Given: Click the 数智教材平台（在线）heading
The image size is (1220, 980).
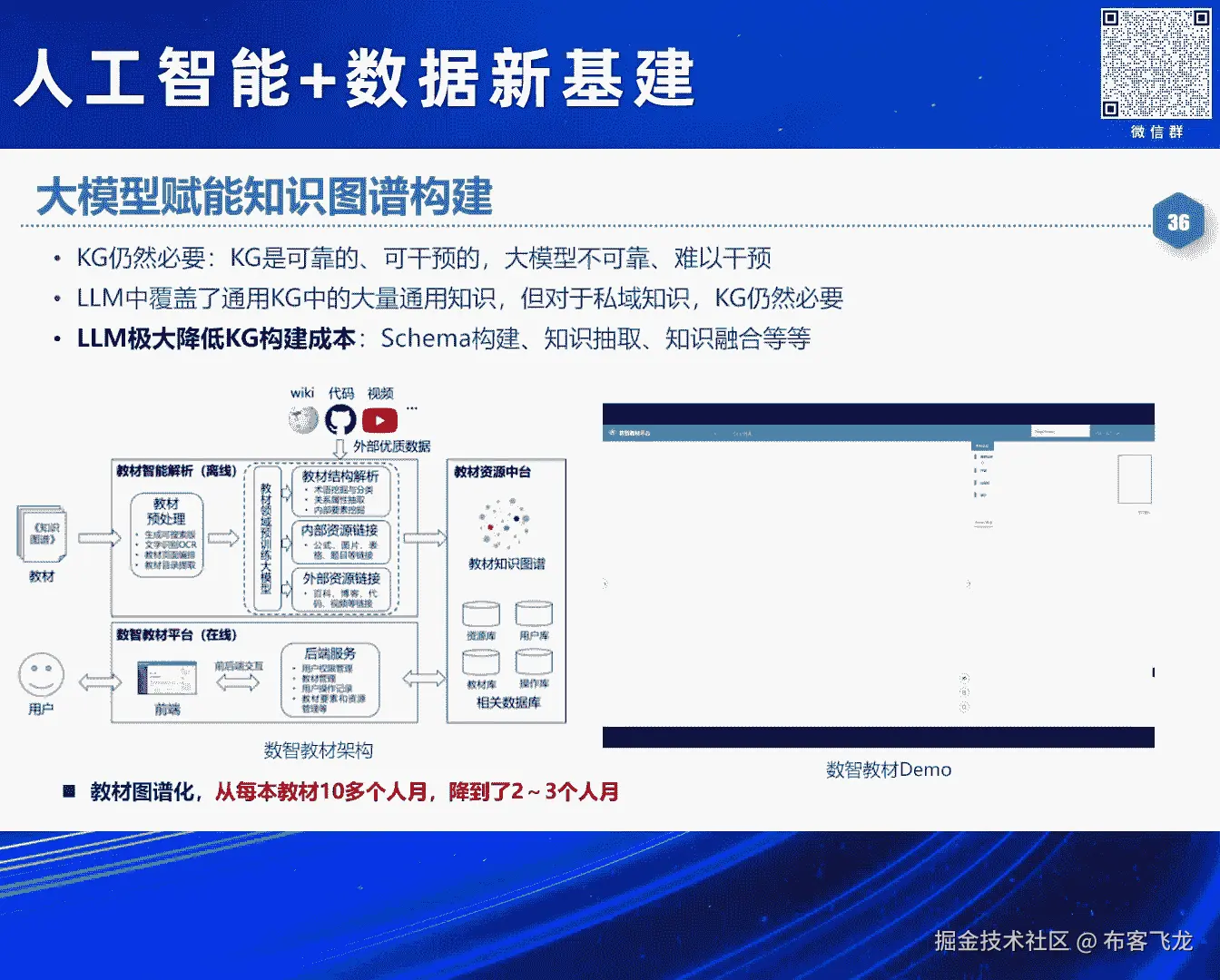Looking at the screenshot, I should click(x=176, y=635).
